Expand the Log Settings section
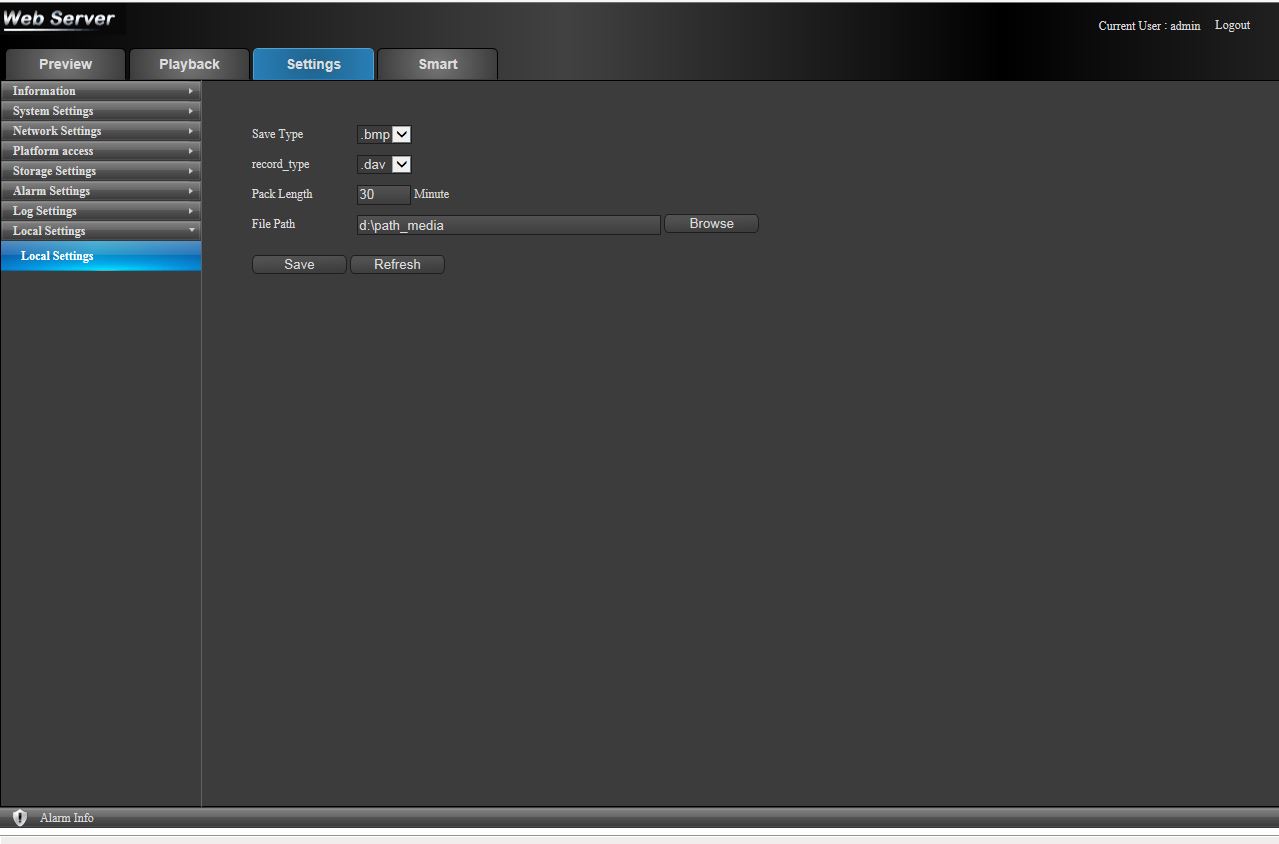 tap(100, 211)
